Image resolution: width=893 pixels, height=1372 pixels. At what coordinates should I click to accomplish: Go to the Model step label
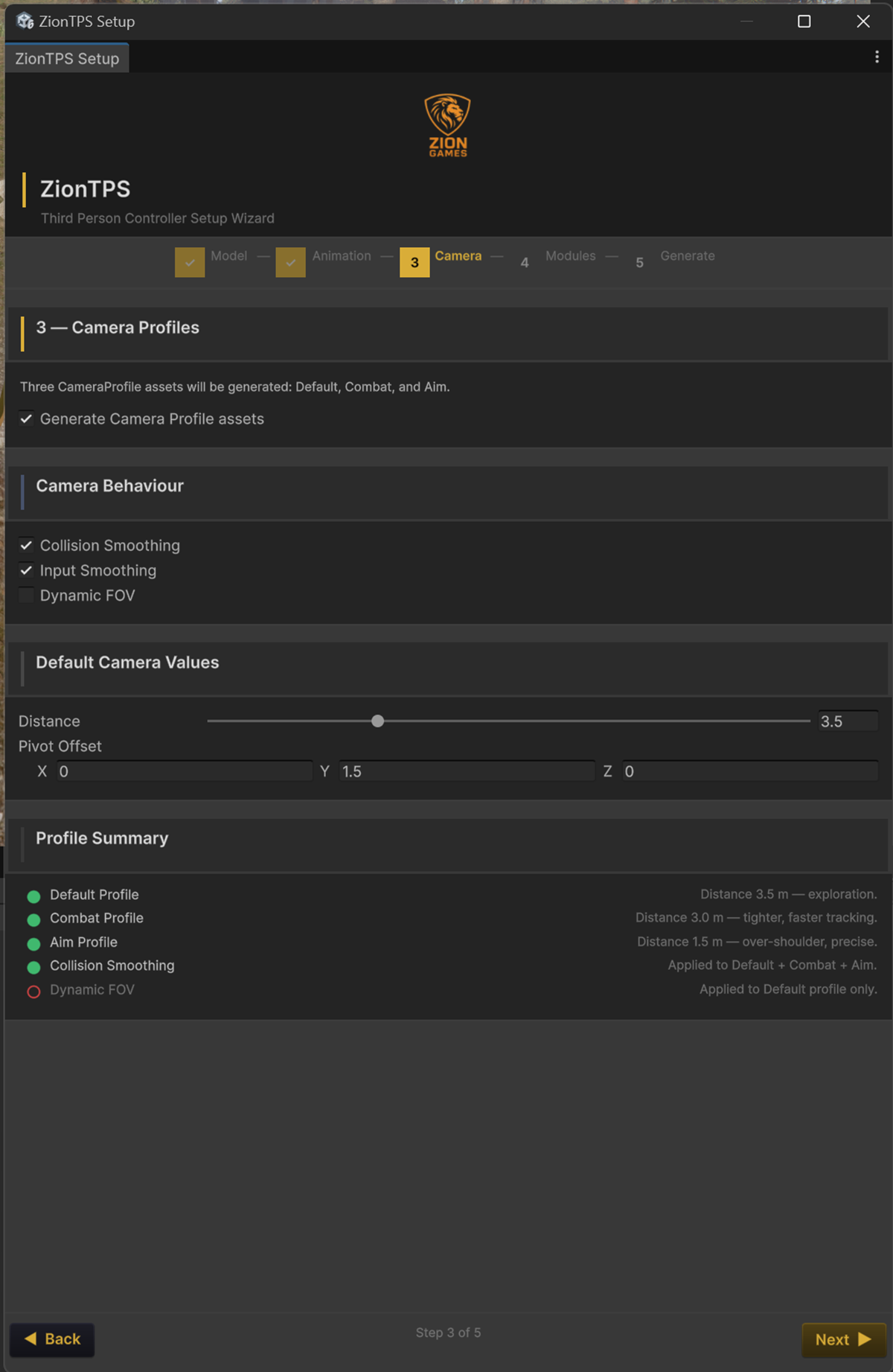pyautogui.click(x=228, y=255)
